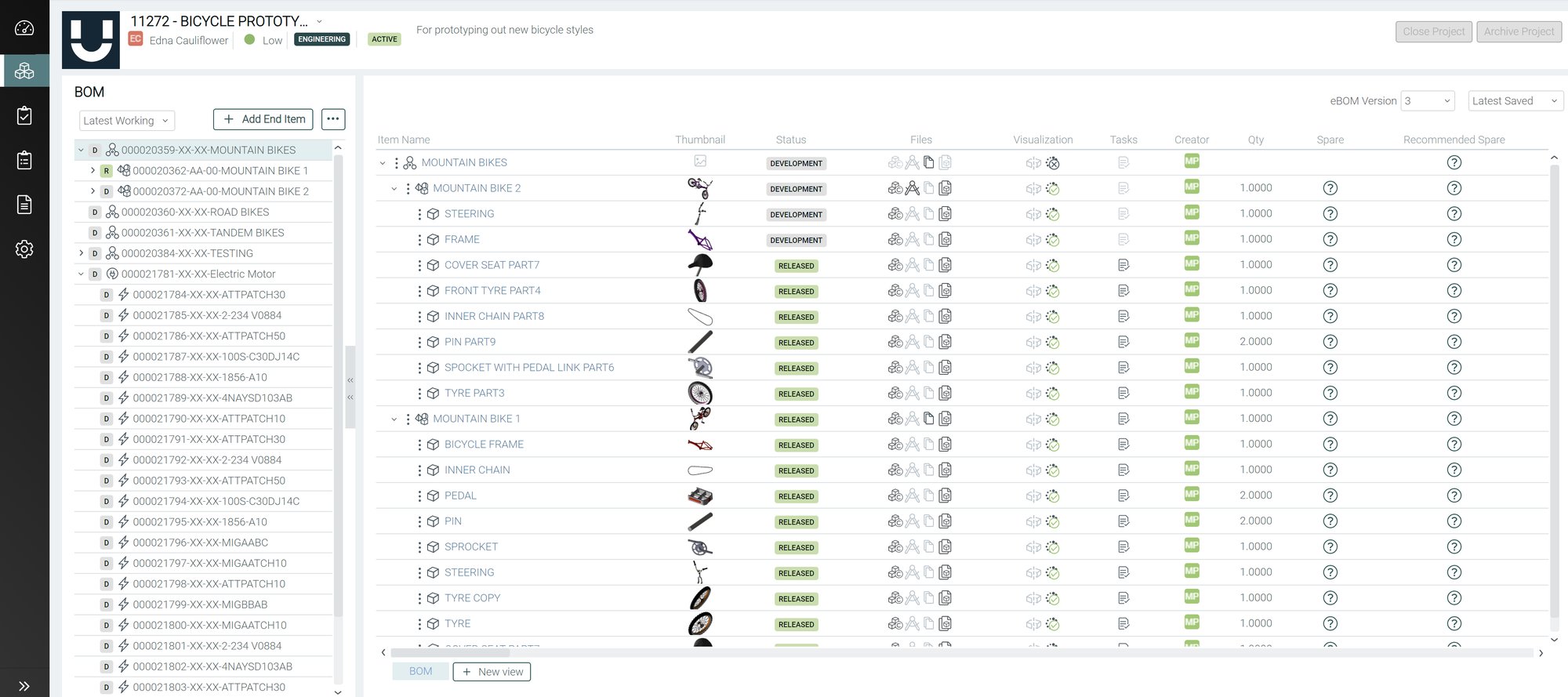Screen dimensions: 1568x697
Task: Click the Qty 2.0000 value for PIN row
Action: click(1256, 521)
